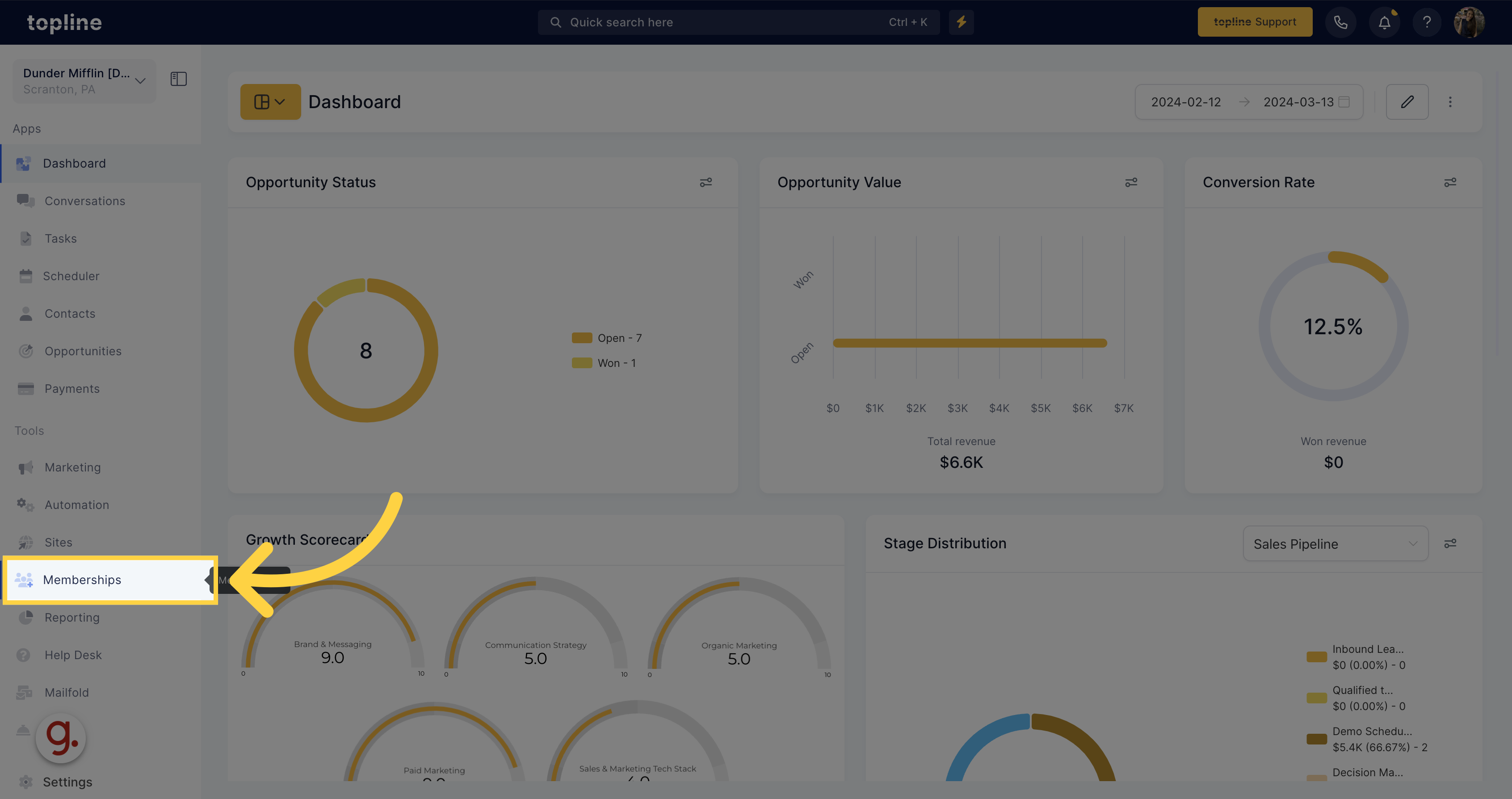Image resolution: width=1512 pixels, height=799 pixels.
Task: Open the Marketing tool
Action: click(72, 467)
